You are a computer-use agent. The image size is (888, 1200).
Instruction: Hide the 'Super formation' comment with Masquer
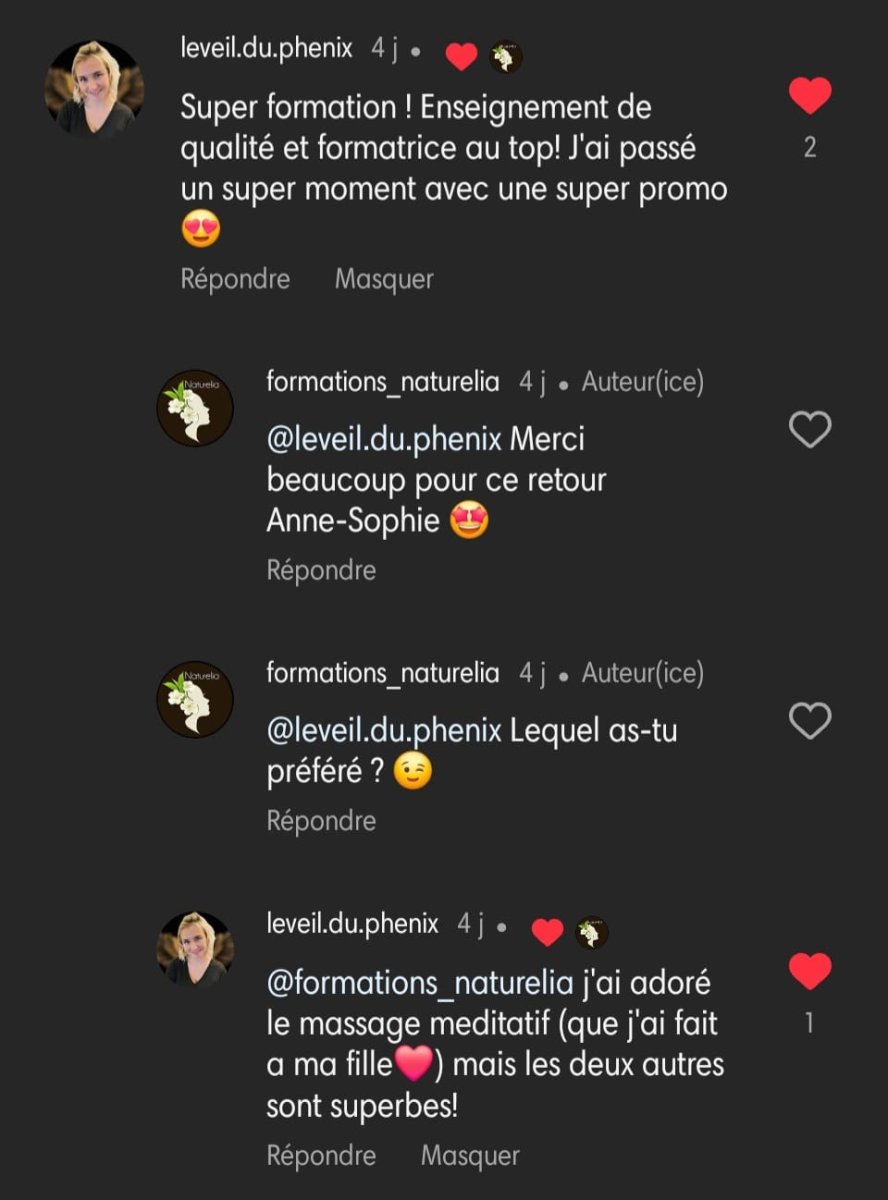[x=384, y=279]
